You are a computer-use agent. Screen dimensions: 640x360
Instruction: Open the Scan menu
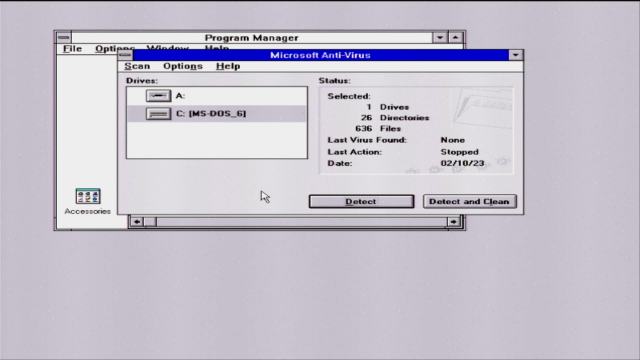click(137, 66)
